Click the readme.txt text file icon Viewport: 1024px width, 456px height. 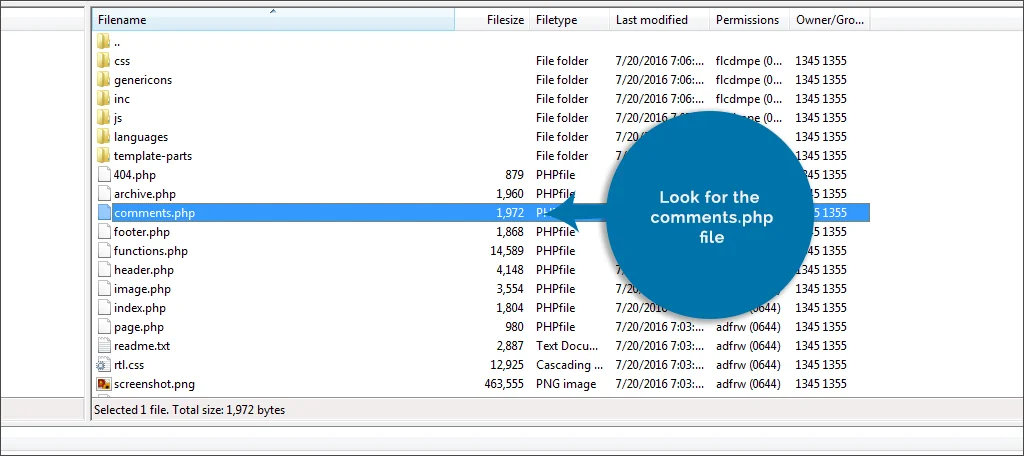(x=104, y=346)
